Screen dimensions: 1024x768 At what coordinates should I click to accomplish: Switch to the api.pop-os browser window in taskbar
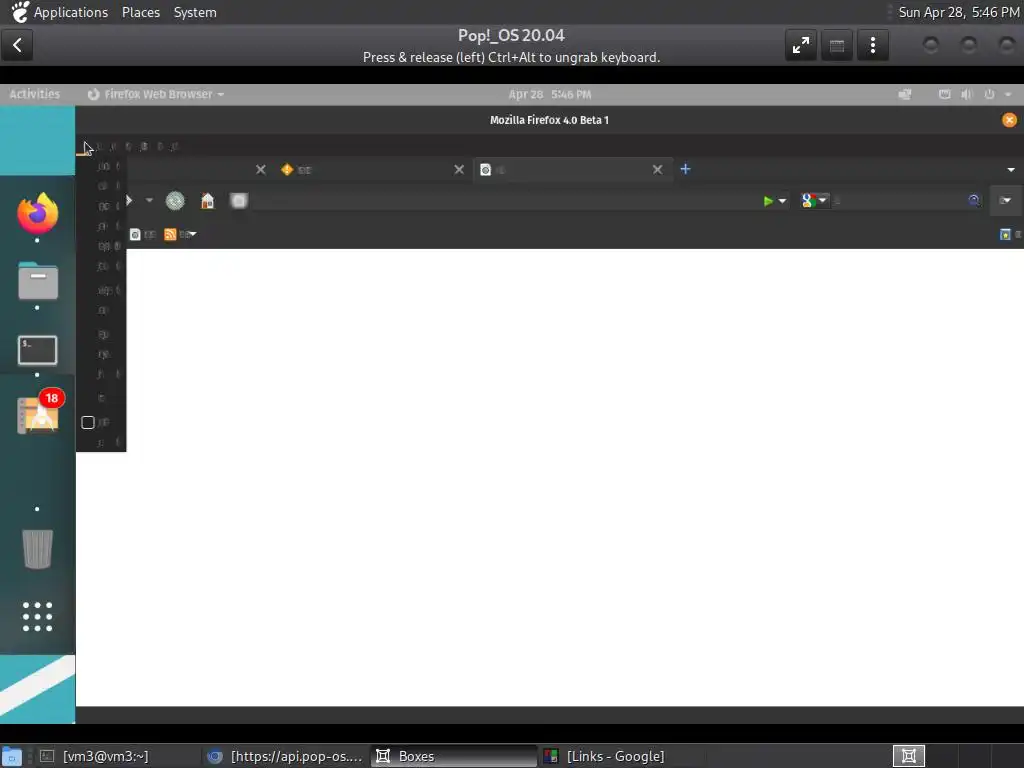click(x=285, y=756)
